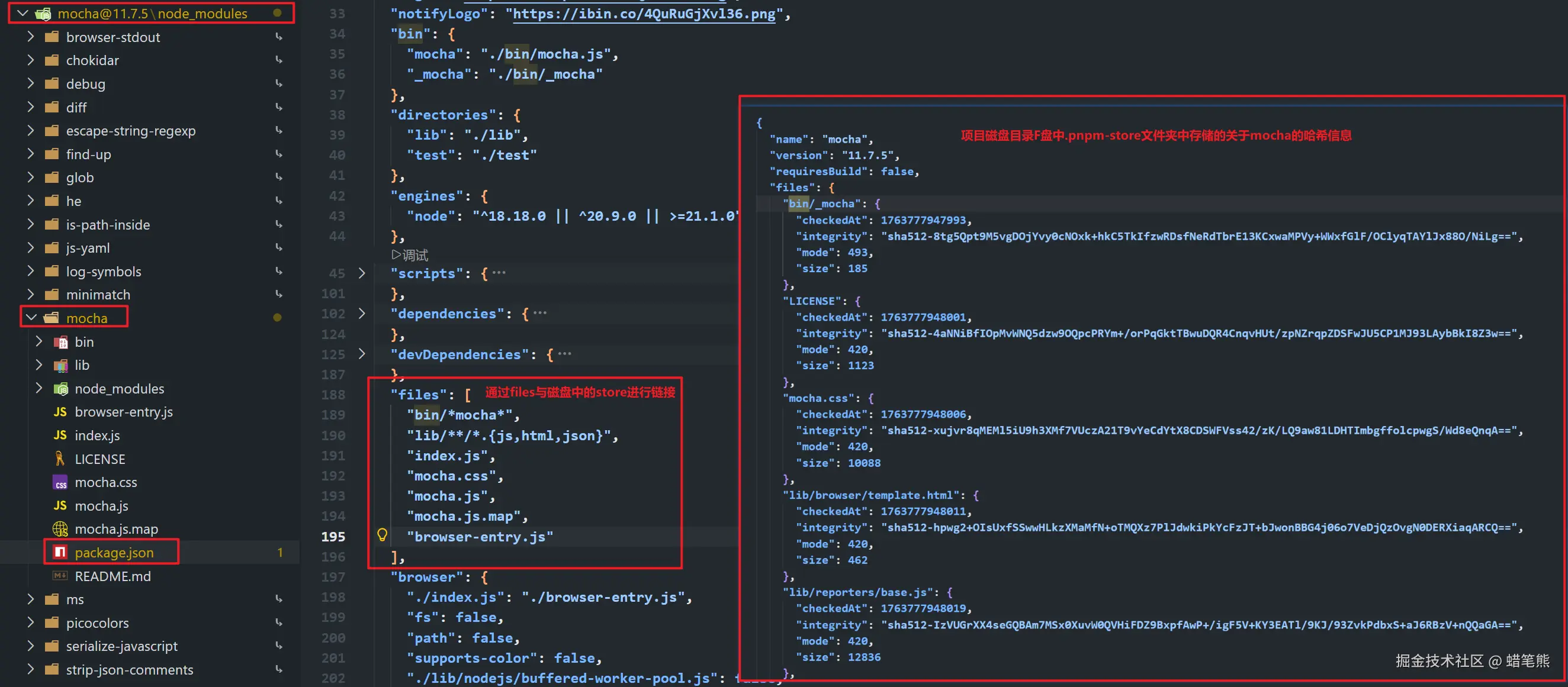Click the "browser-entry.js" string on line 195
Screen dimensions: 1568x687
click(480, 537)
